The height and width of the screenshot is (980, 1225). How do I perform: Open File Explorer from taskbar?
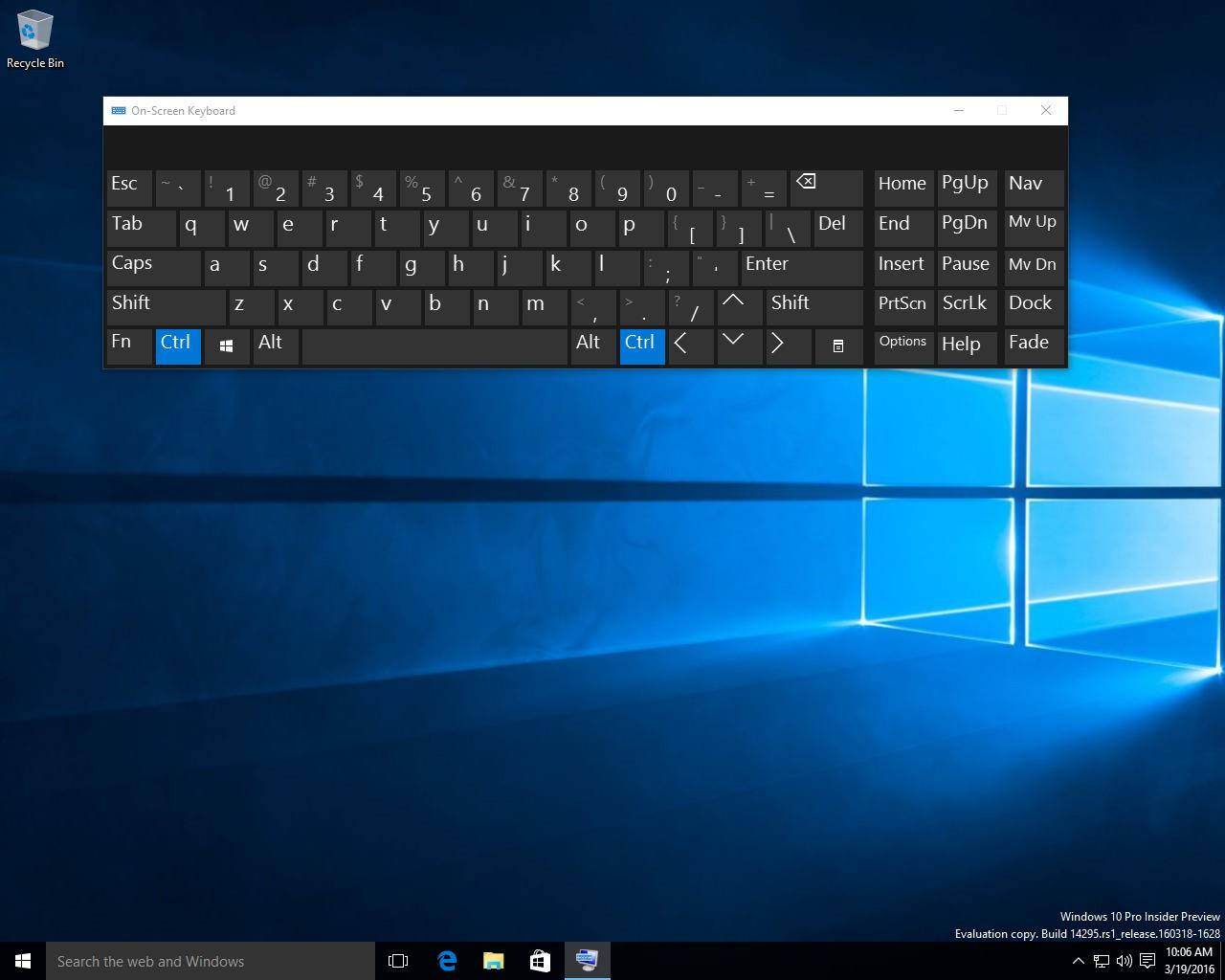point(493,961)
